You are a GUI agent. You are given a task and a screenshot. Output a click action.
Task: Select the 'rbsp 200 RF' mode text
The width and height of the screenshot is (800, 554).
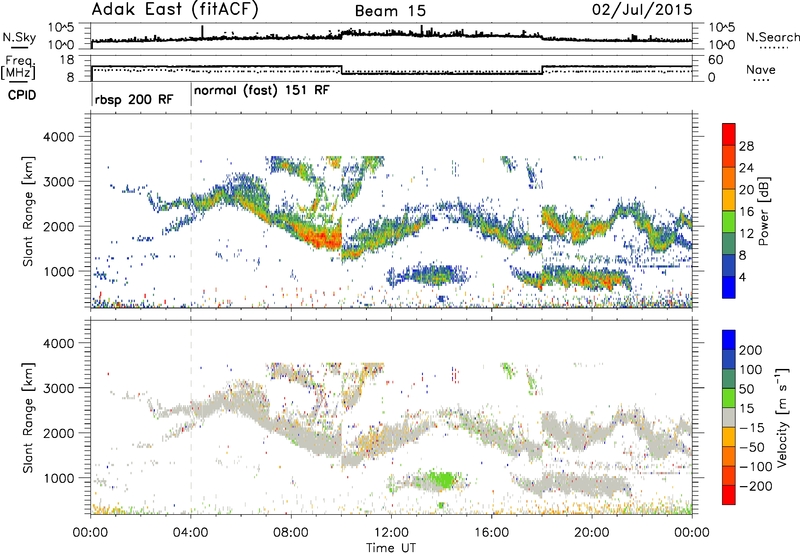point(134,99)
